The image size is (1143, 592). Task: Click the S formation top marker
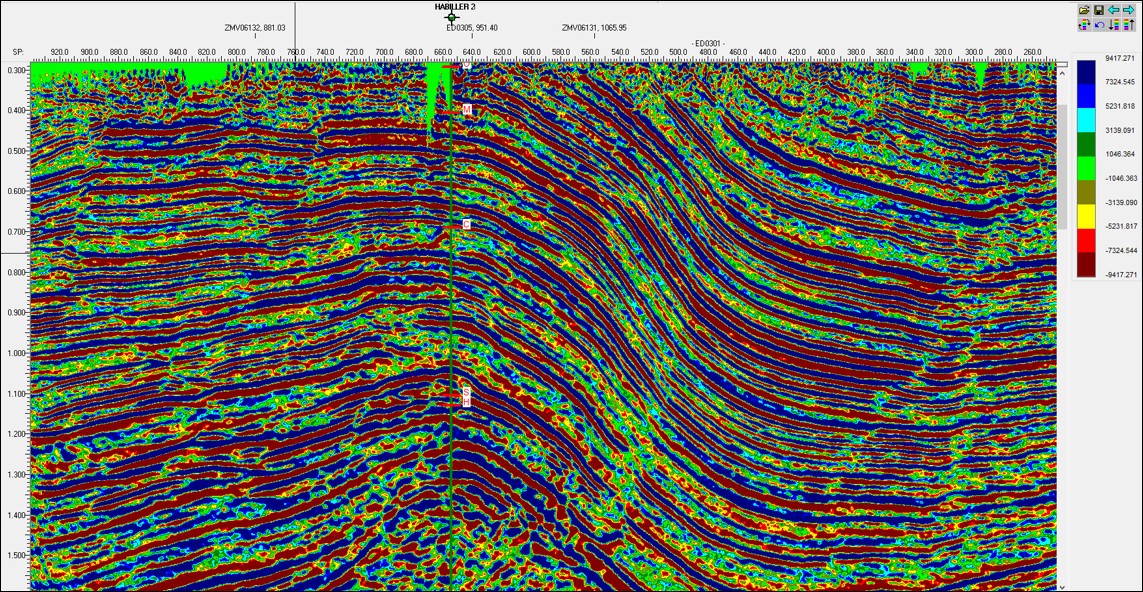click(x=466, y=392)
